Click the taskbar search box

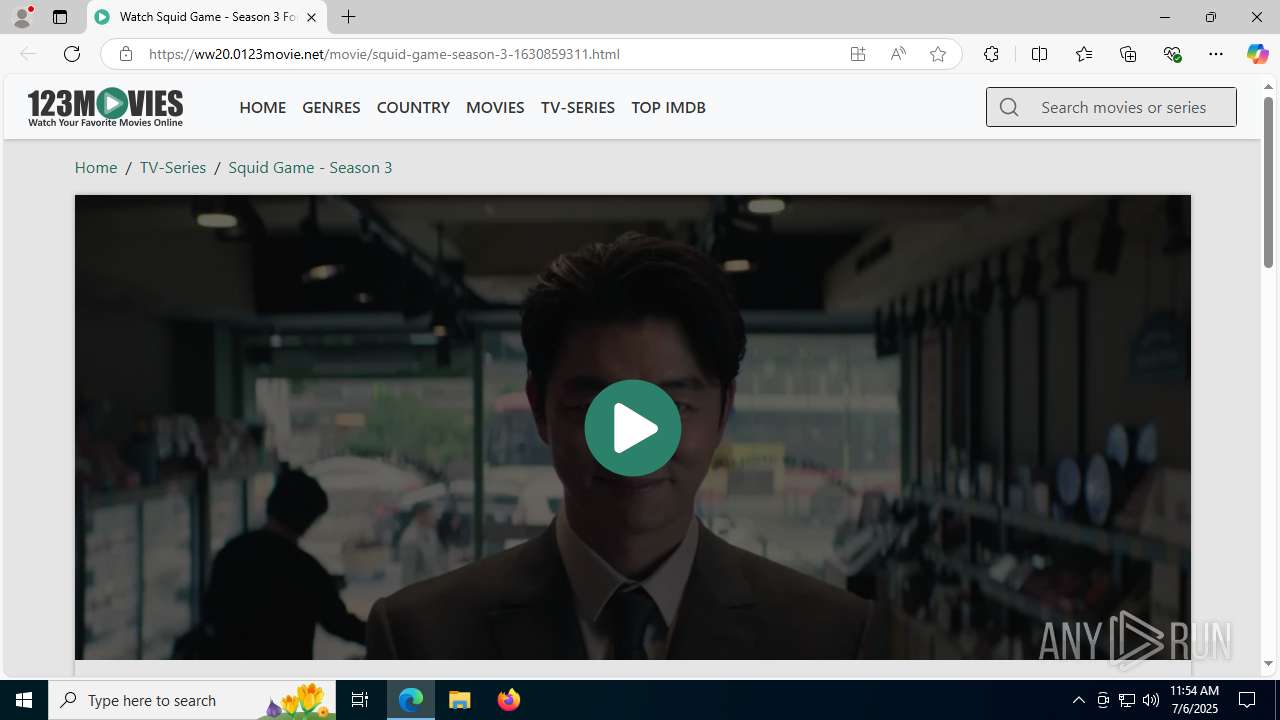192,700
